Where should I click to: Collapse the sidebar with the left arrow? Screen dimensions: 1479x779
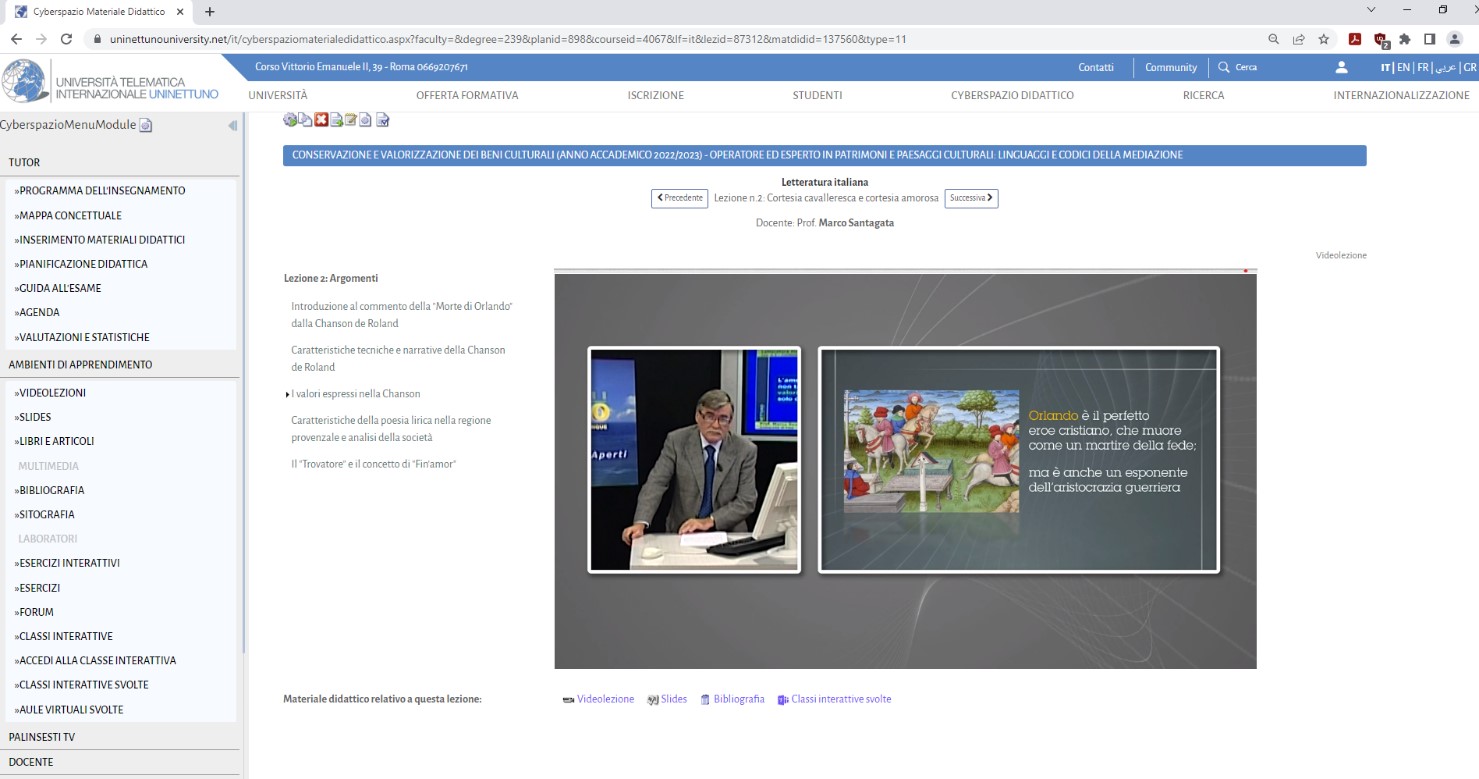point(233,126)
